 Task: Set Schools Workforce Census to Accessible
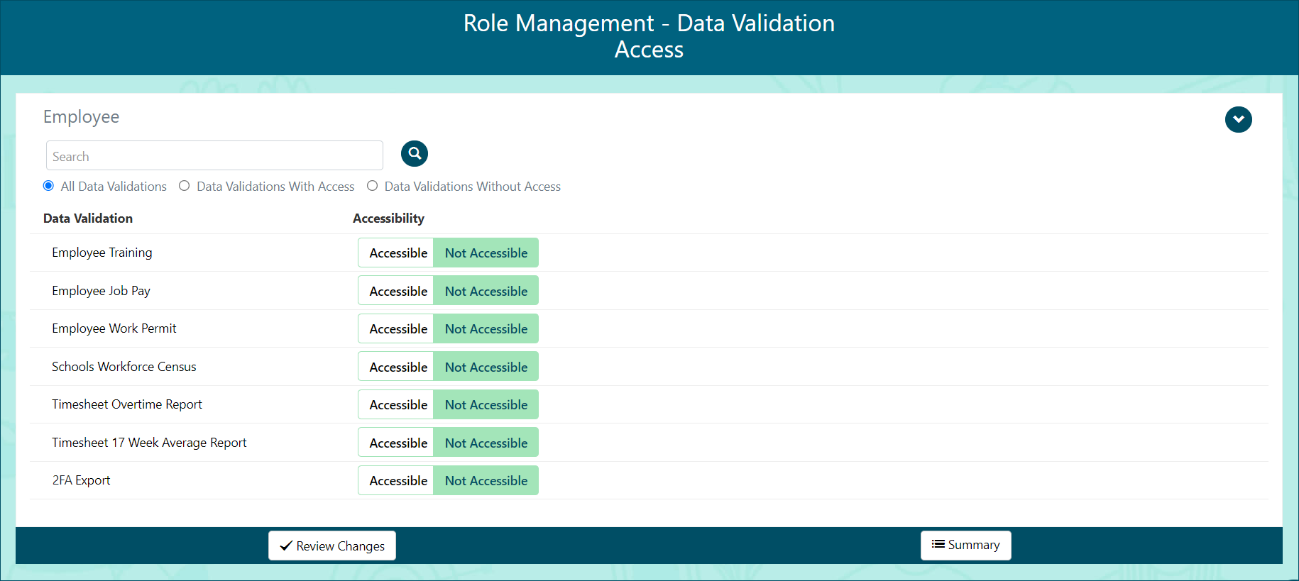tap(397, 367)
